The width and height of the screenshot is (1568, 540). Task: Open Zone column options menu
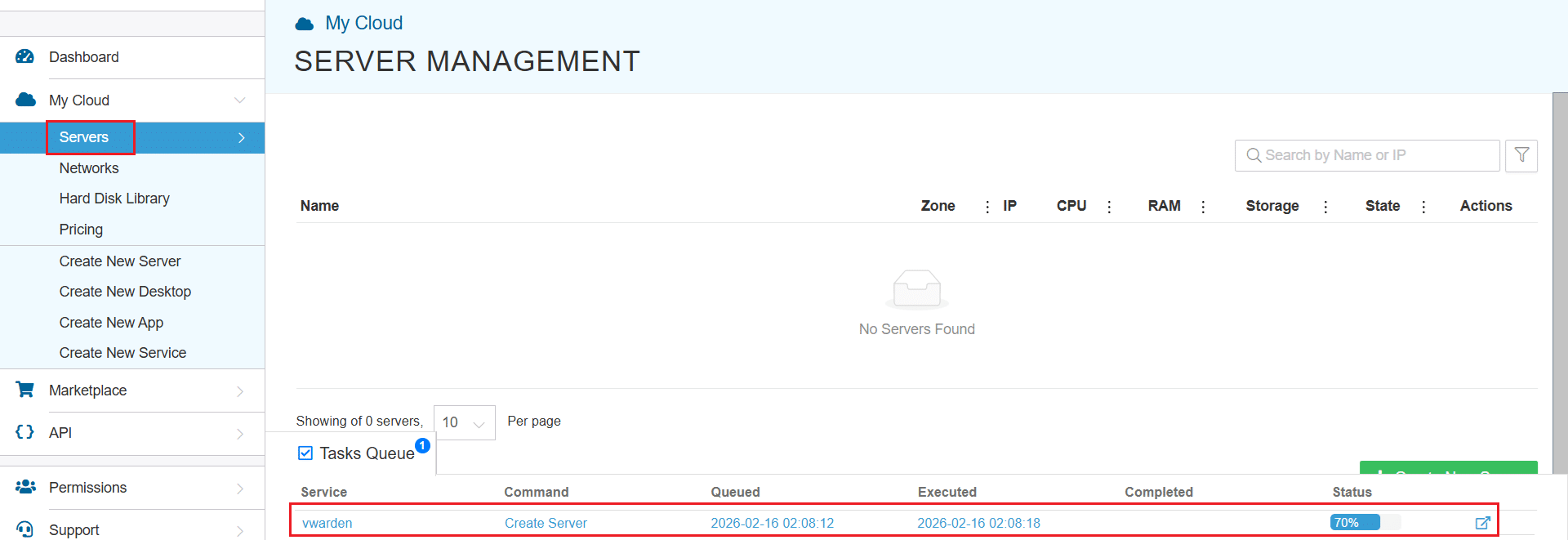tap(987, 207)
